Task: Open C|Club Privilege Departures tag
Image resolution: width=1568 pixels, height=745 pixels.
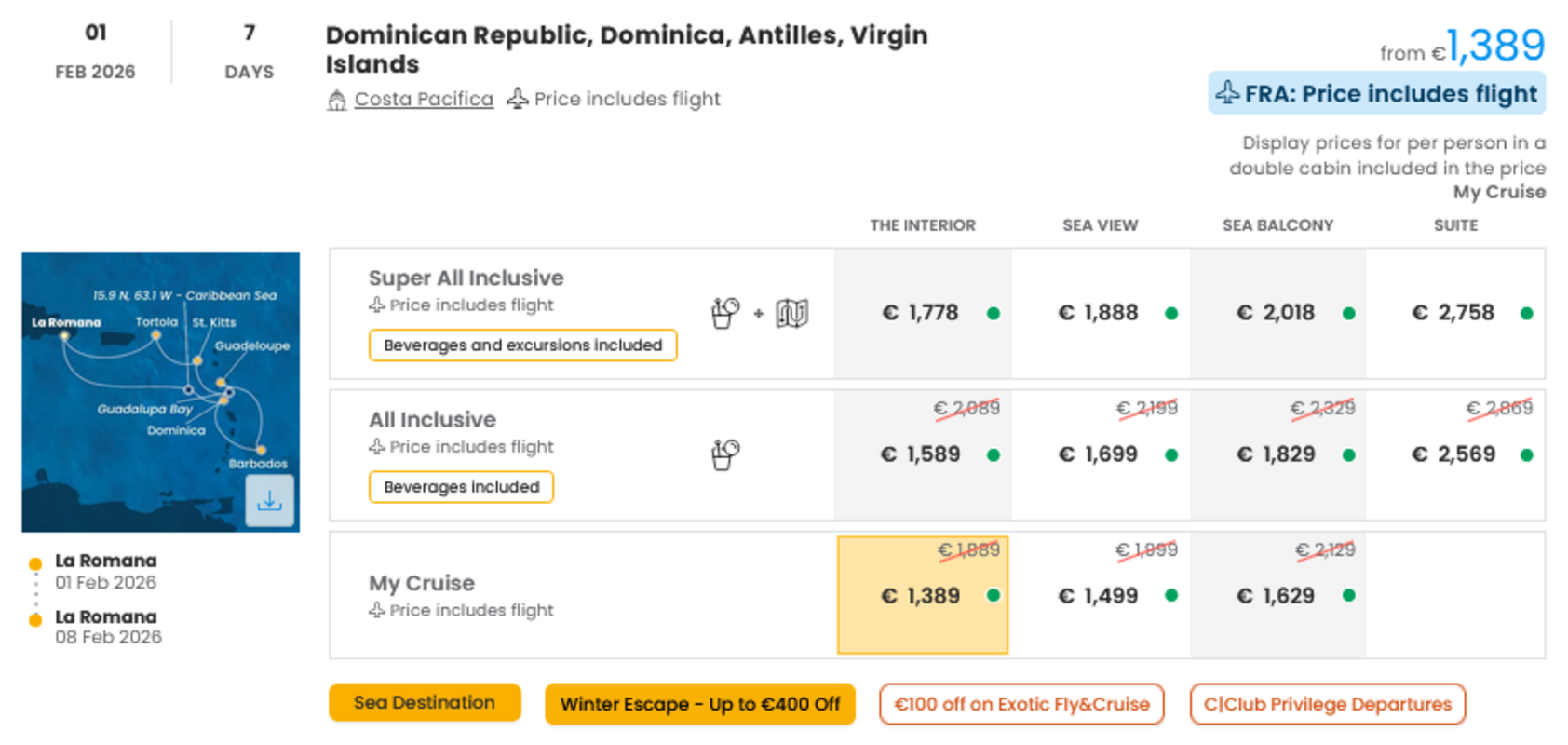Action: tap(1328, 704)
